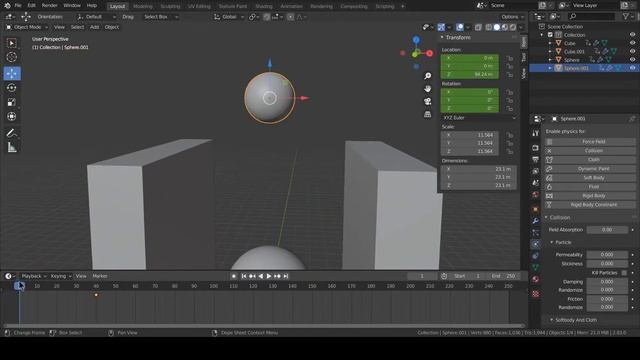640x360 pixels.
Task: Toggle the Kill Particles checkbox
Action: coord(624,273)
